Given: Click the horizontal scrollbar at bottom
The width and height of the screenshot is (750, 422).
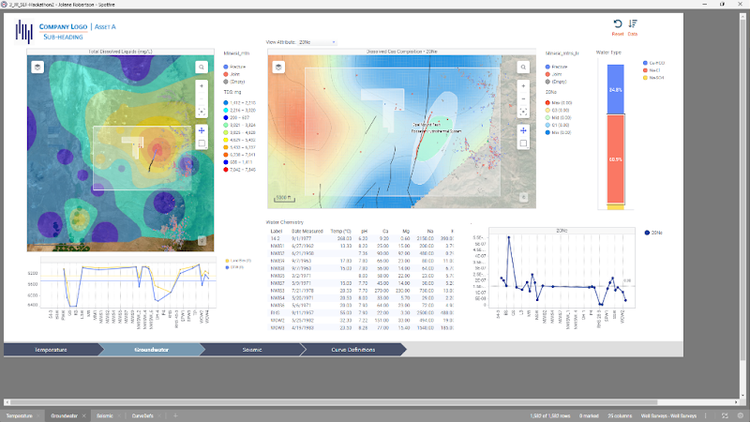Looking at the screenshot, I should (x=334, y=402).
